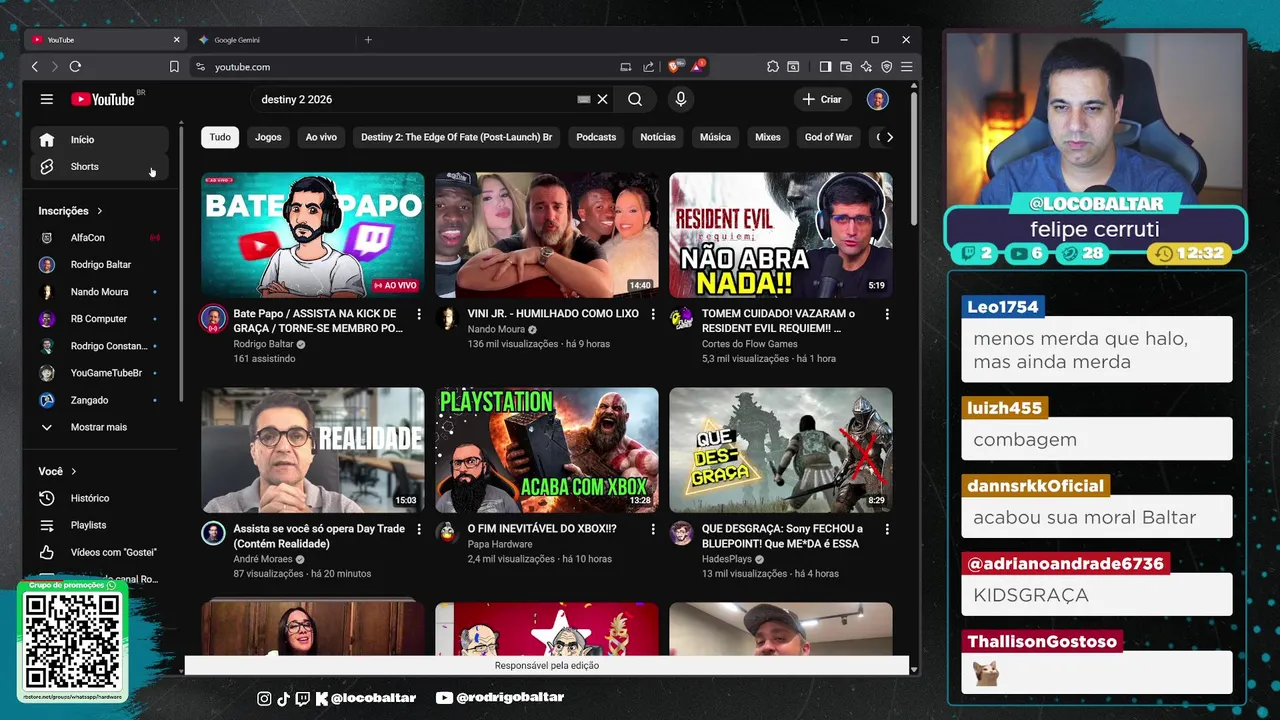Open Papa Hardware channel link
1280x720 pixels.
[500, 544]
